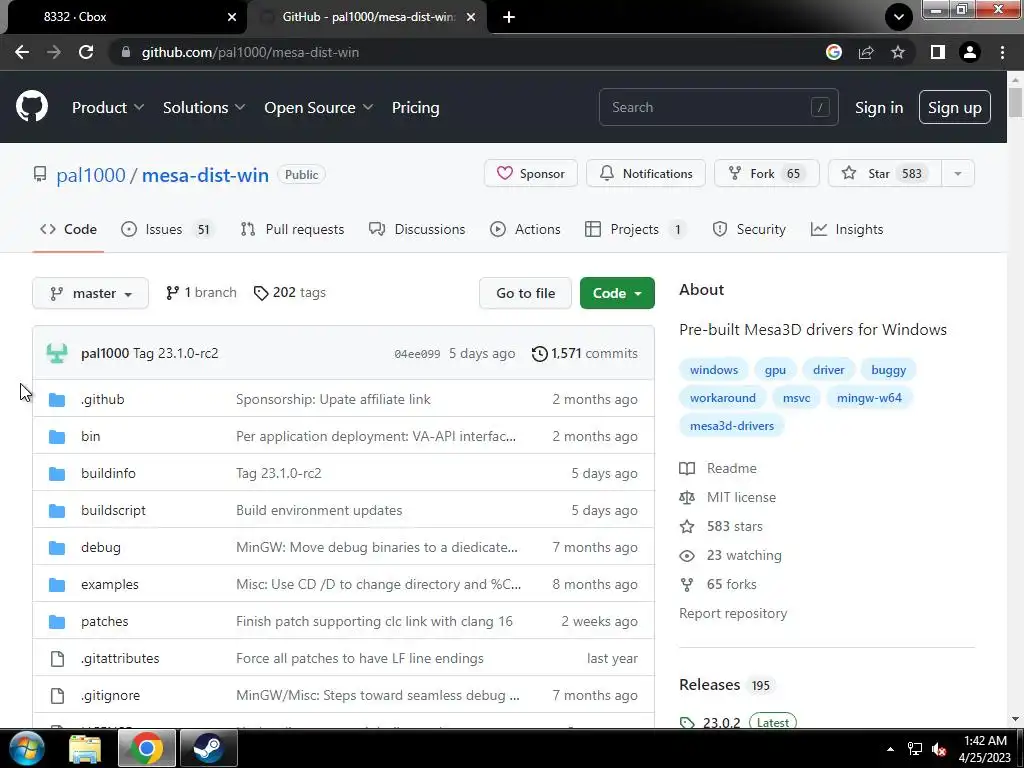Click the mingw-w64 topic tag
The width and height of the screenshot is (1024, 768).
(x=869, y=398)
